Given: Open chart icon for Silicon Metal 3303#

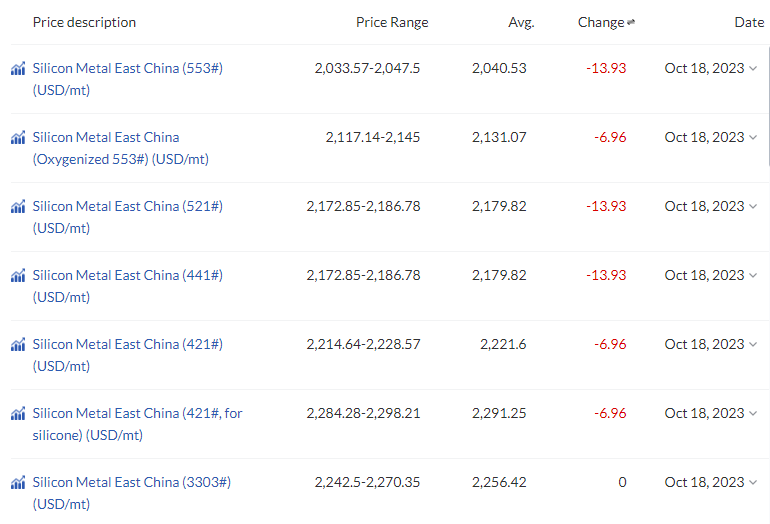Looking at the screenshot, I should pyautogui.click(x=18, y=483).
